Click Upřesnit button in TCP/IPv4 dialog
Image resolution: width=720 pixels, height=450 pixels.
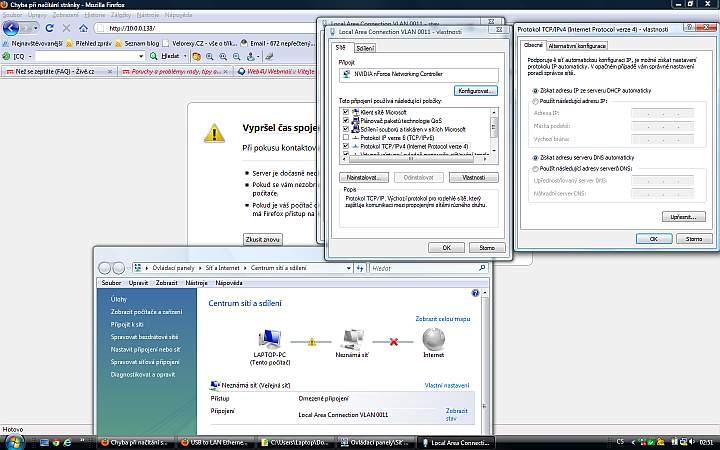[684, 217]
